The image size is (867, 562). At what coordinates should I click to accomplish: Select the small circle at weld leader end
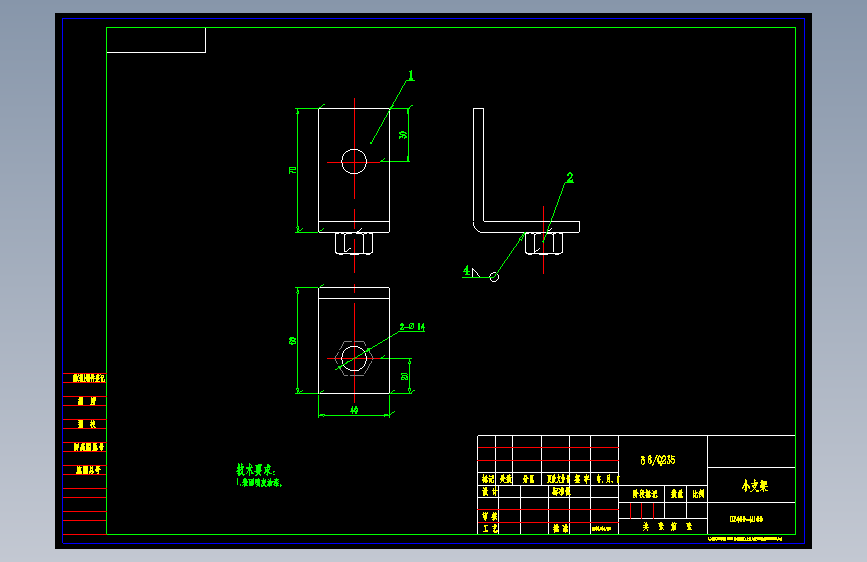coord(494,277)
